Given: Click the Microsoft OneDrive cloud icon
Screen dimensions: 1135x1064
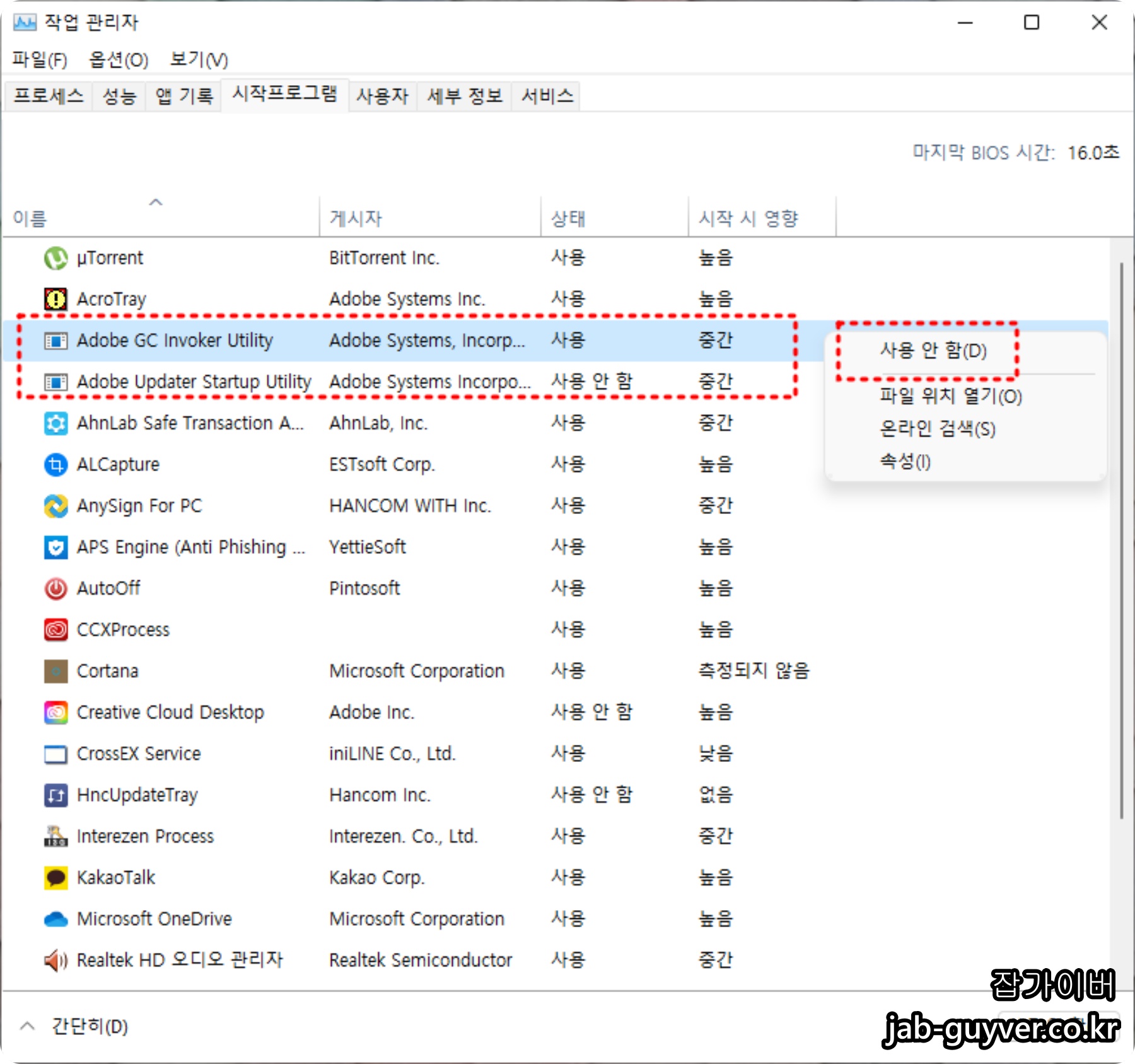Looking at the screenshot, I should click(55, 920).
